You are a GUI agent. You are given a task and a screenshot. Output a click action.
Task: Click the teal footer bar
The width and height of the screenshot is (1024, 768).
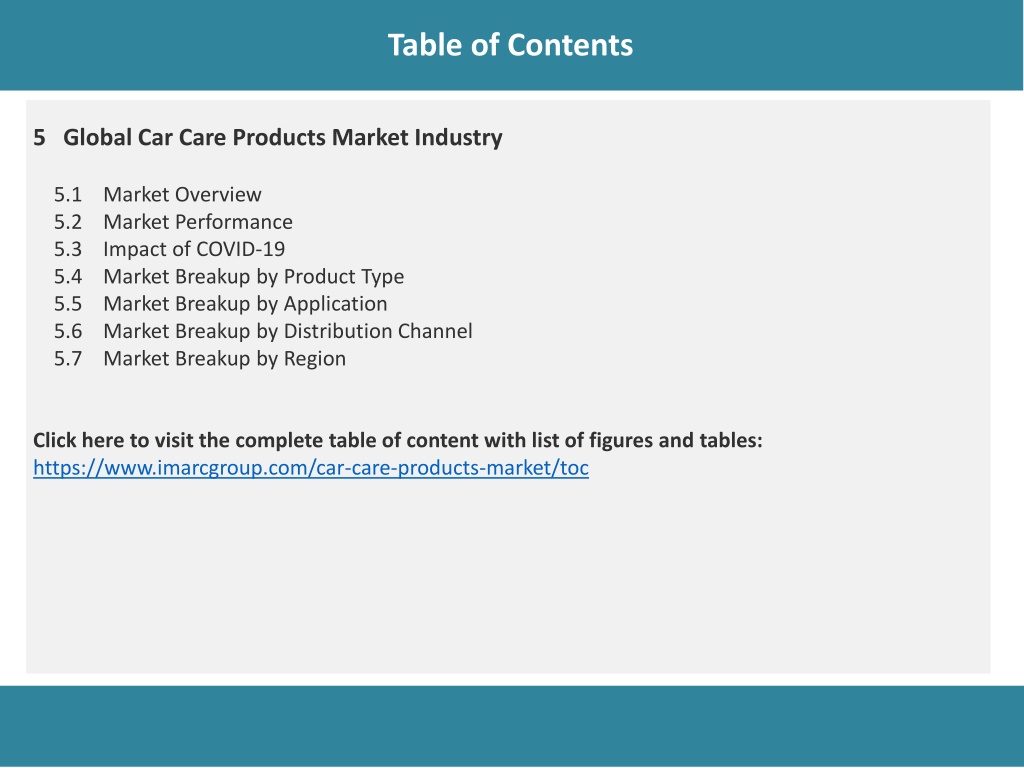point(512,726)
